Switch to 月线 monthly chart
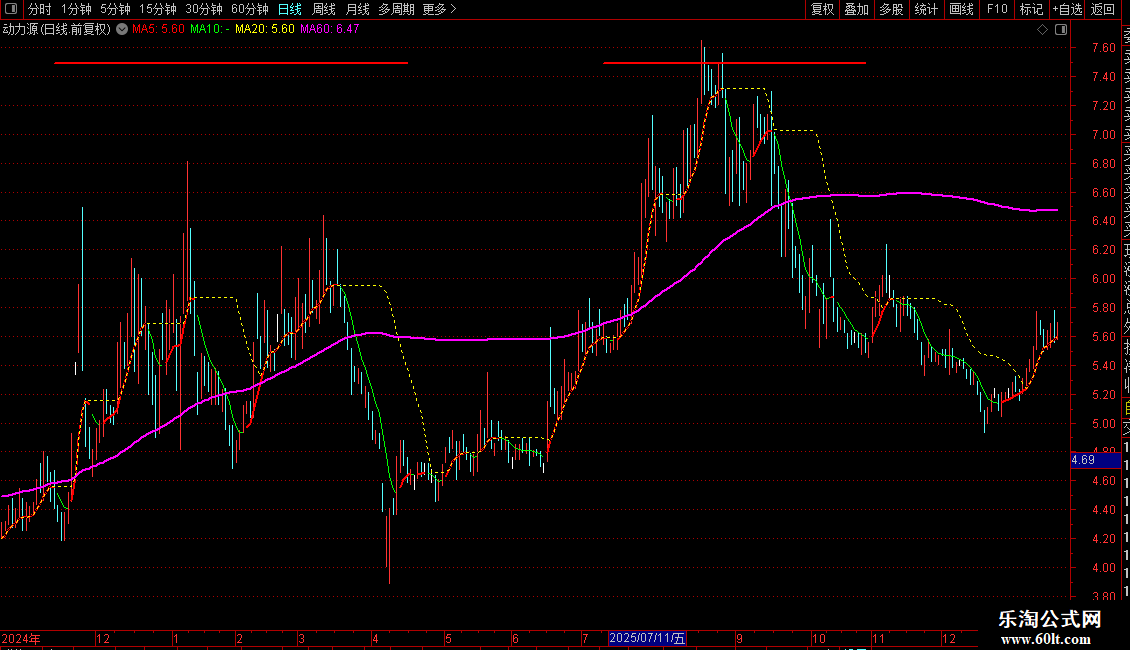Viewport: 1130px width, 650px height. point(357,9)
